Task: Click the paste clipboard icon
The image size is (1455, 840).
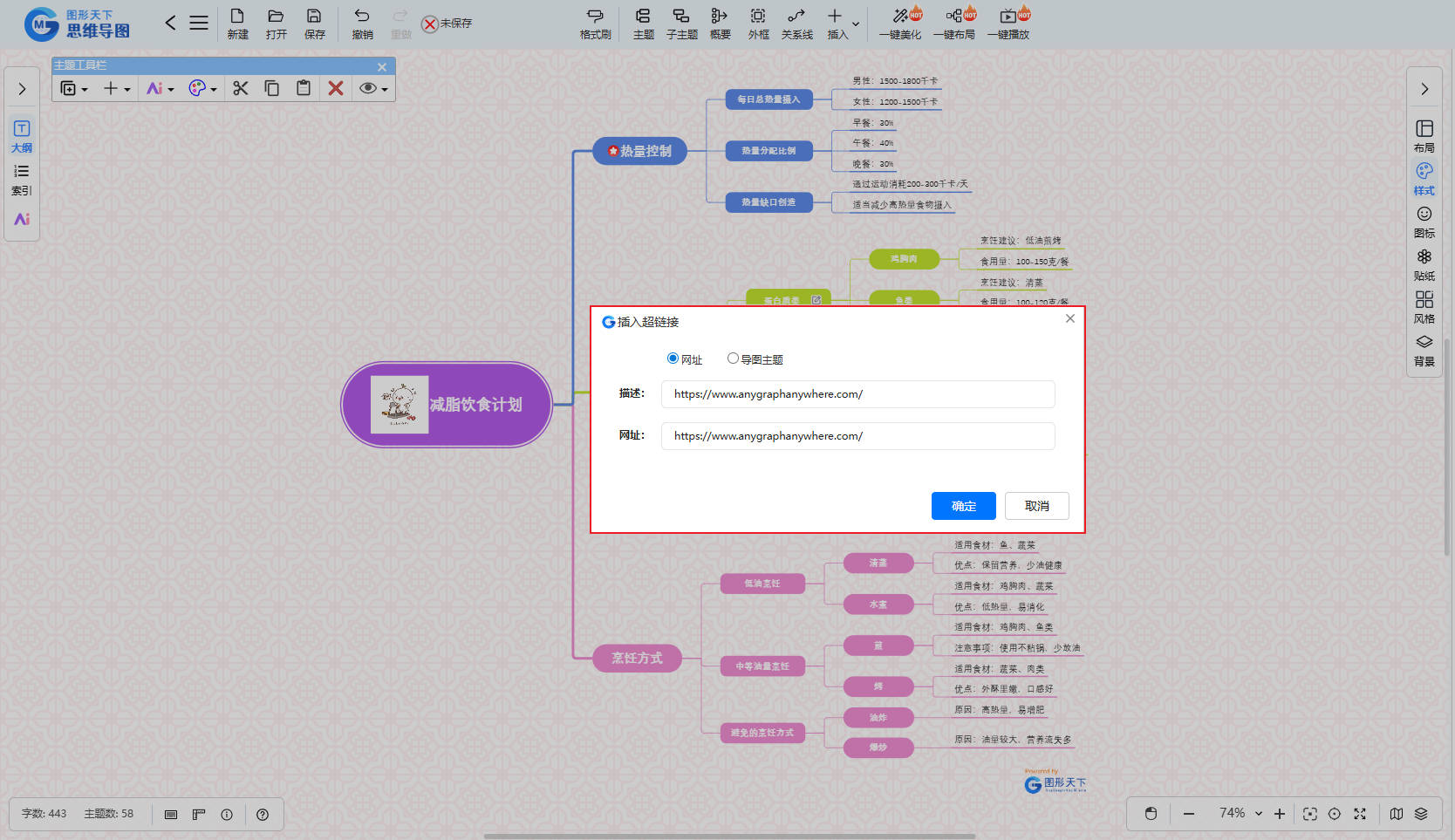Action: point(304,88)
